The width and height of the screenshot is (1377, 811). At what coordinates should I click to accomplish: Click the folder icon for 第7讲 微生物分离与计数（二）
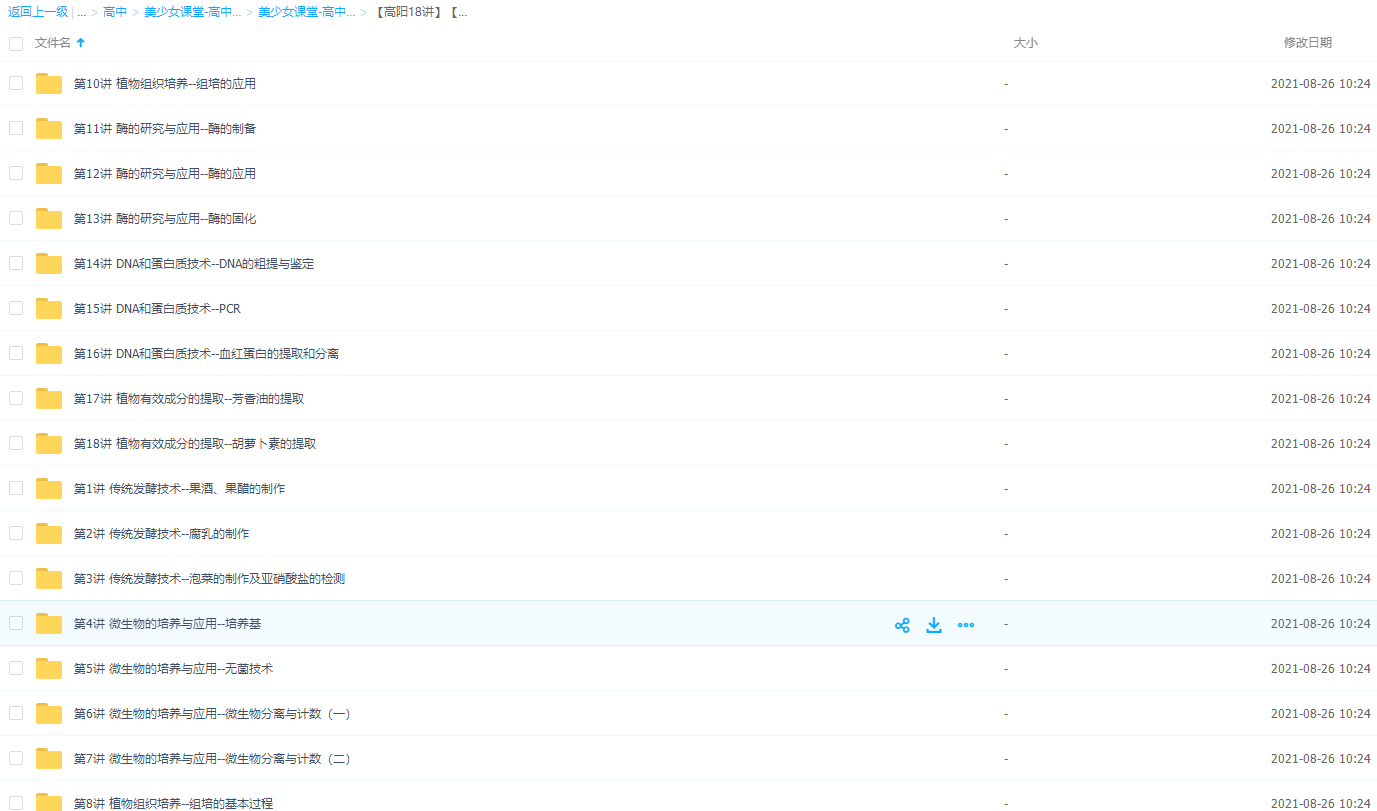click(49, 759)
